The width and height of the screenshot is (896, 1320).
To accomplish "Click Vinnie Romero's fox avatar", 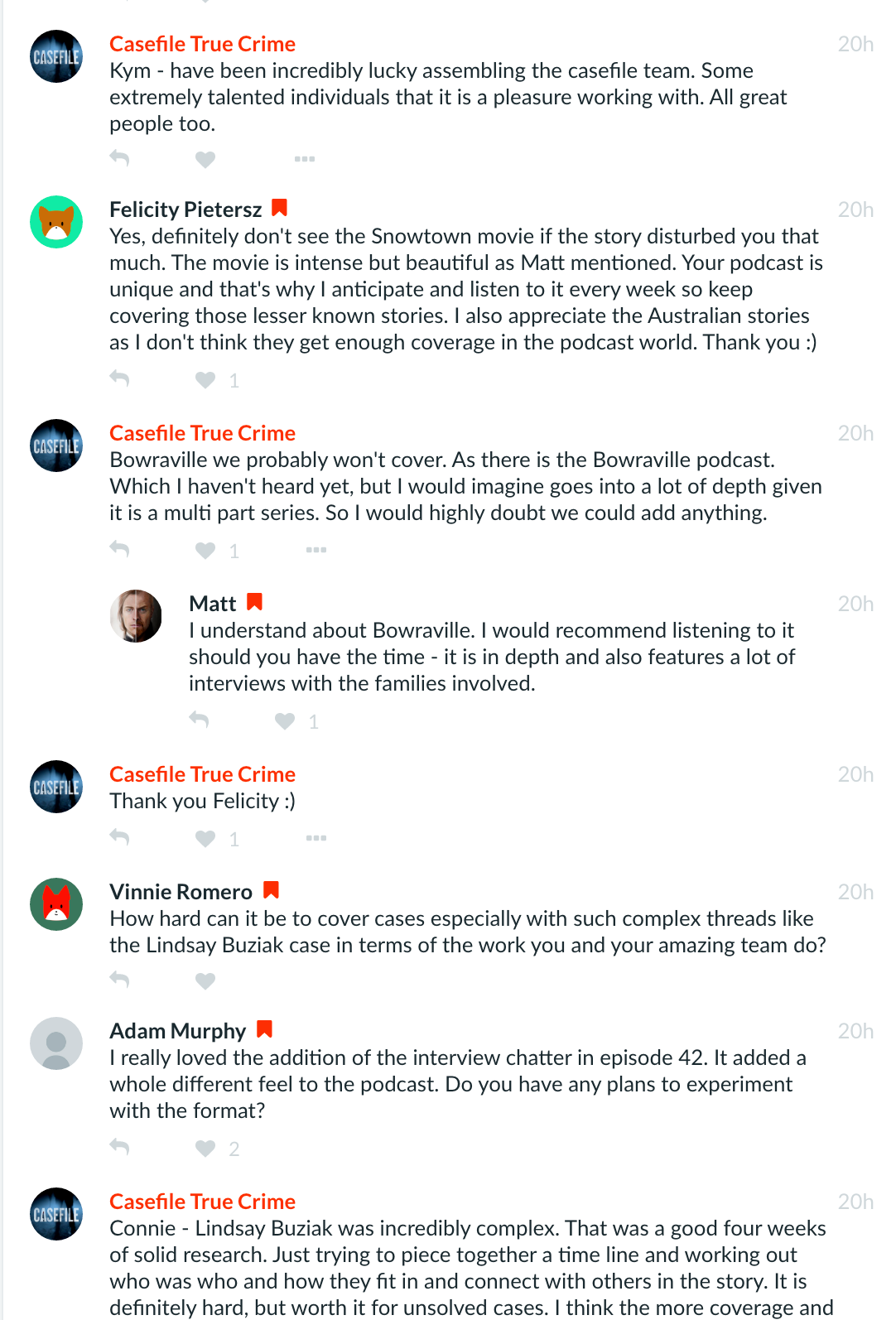I will 56,904.
